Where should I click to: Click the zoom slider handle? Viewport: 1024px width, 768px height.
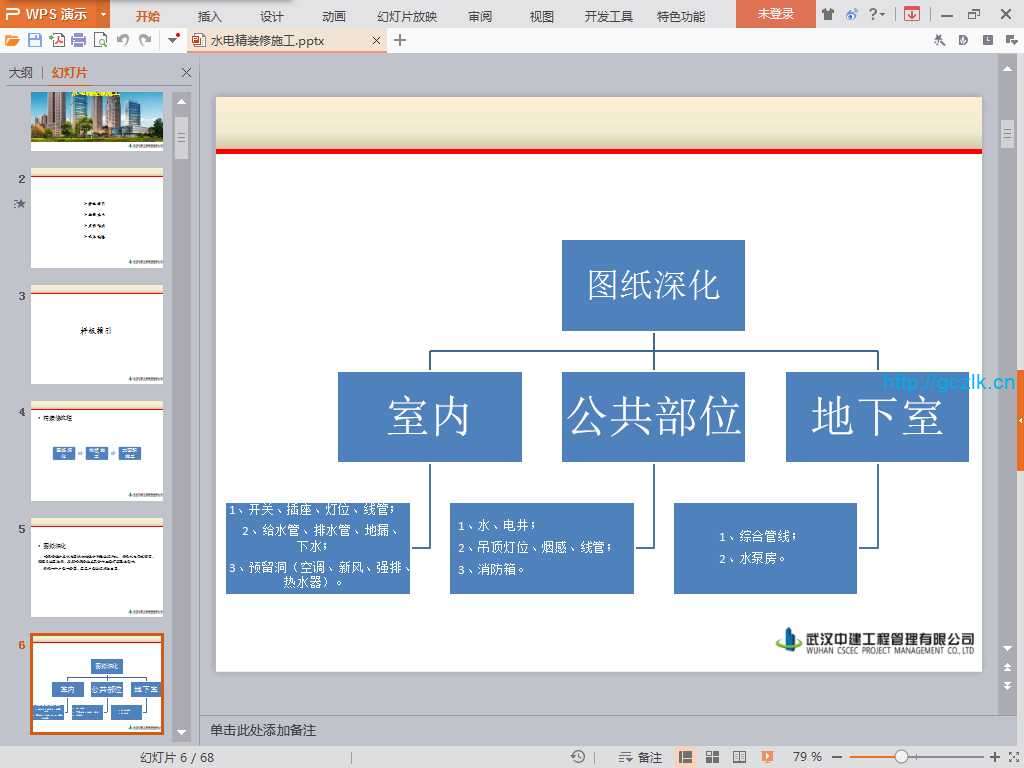click(901, 757)
